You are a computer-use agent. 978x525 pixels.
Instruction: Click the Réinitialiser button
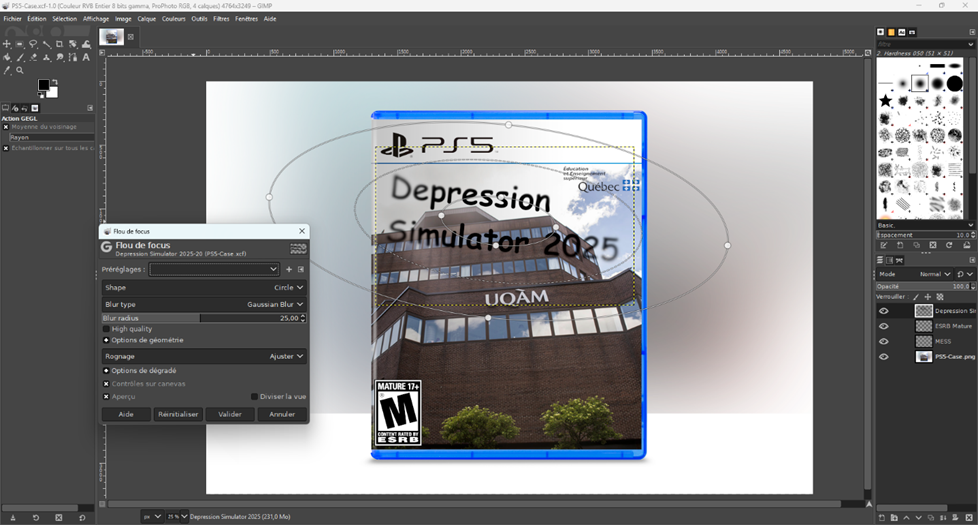178,414
